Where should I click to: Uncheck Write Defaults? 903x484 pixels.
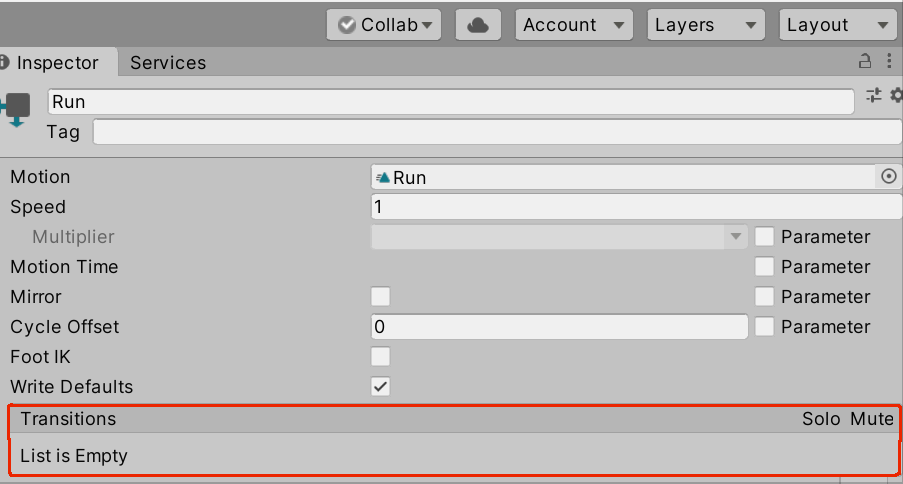(x=380, y=387)
